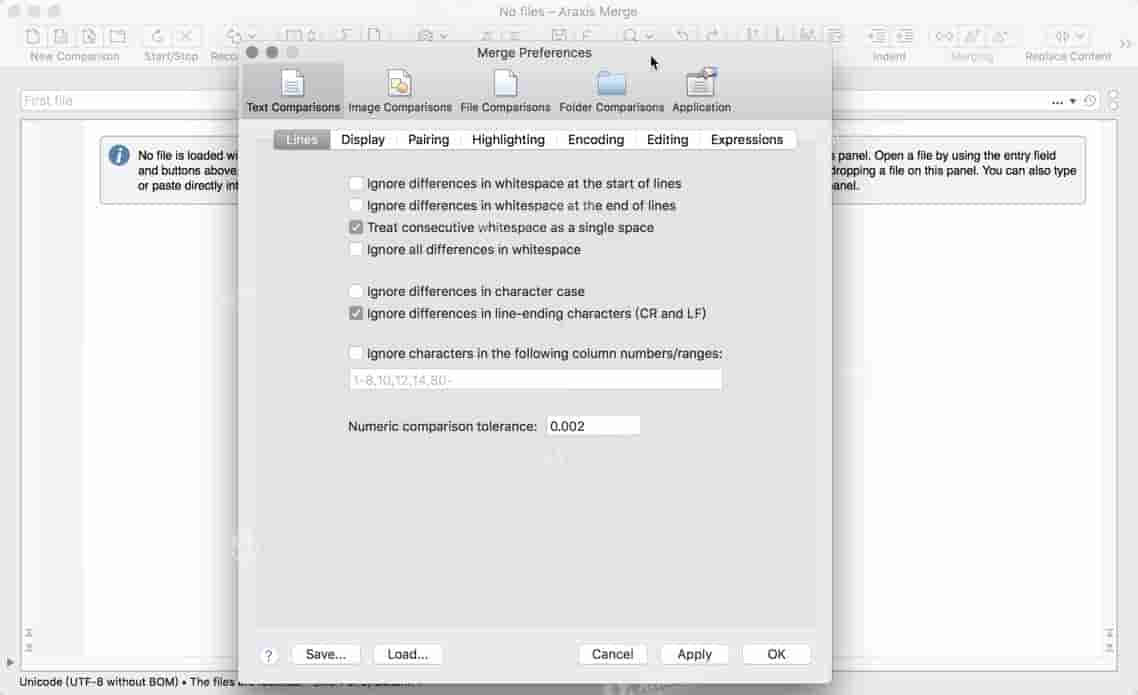The width and height of the screenshot is (1138, 695).
Task: Enable Ignore differences in character case
Action: pyautogui.click(x=356, y=291)
